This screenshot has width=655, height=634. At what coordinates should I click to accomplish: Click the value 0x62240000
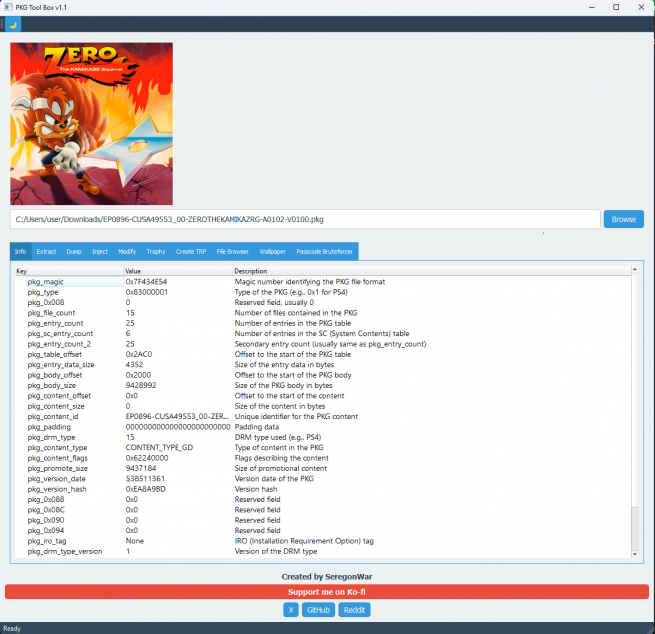(x=147, y=458)
